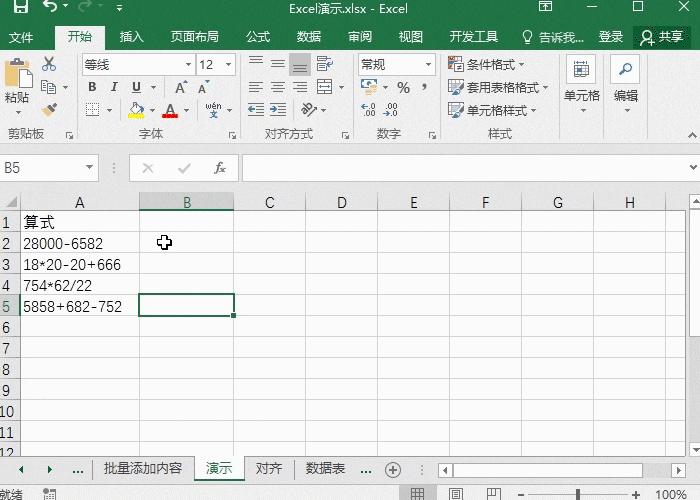Image resolution: width=700 pixels, height=500 pixels.
Task: Decrease decimal places icon
Action: (391, 109)
